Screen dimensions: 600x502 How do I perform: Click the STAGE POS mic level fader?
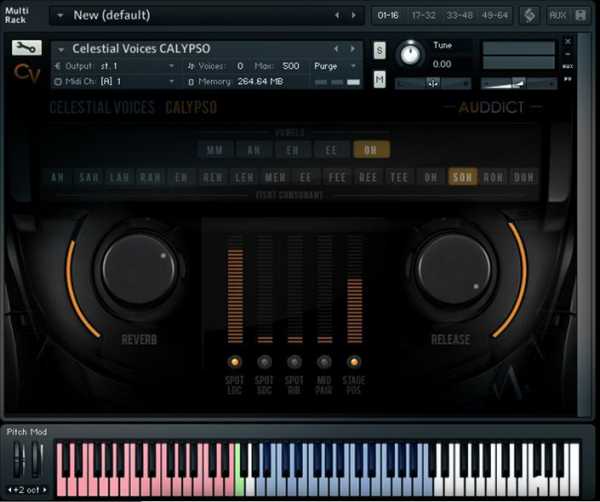coord(354,289)
